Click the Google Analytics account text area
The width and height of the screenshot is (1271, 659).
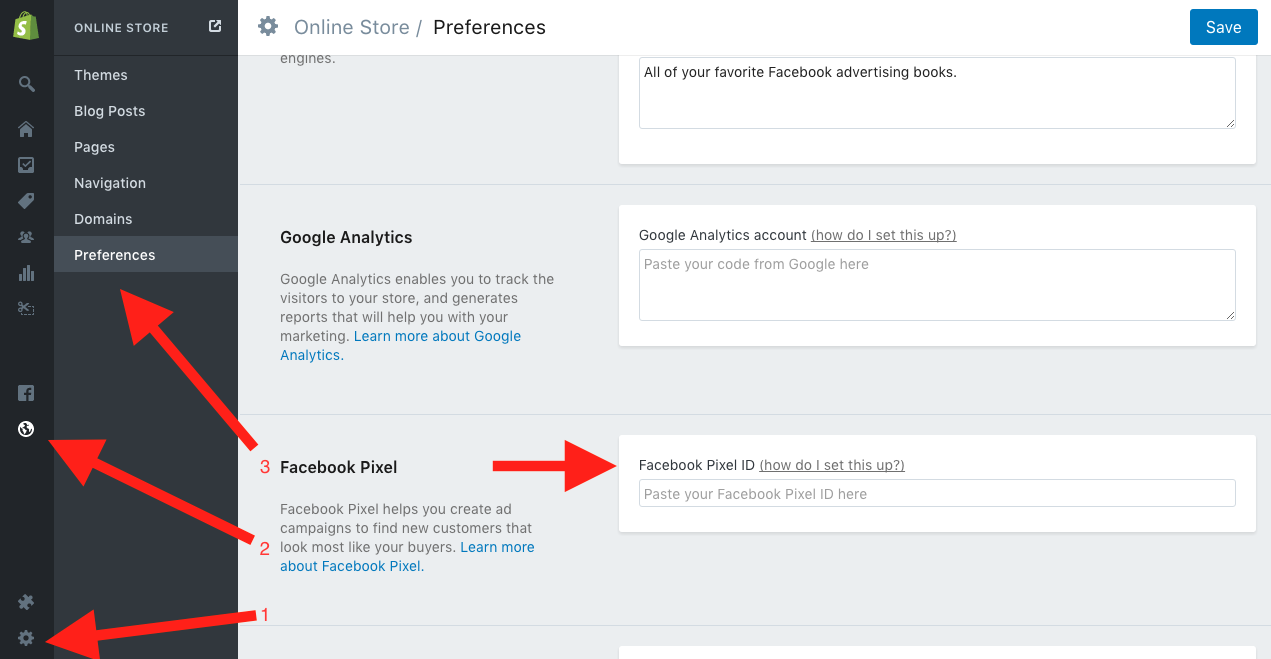937,285
